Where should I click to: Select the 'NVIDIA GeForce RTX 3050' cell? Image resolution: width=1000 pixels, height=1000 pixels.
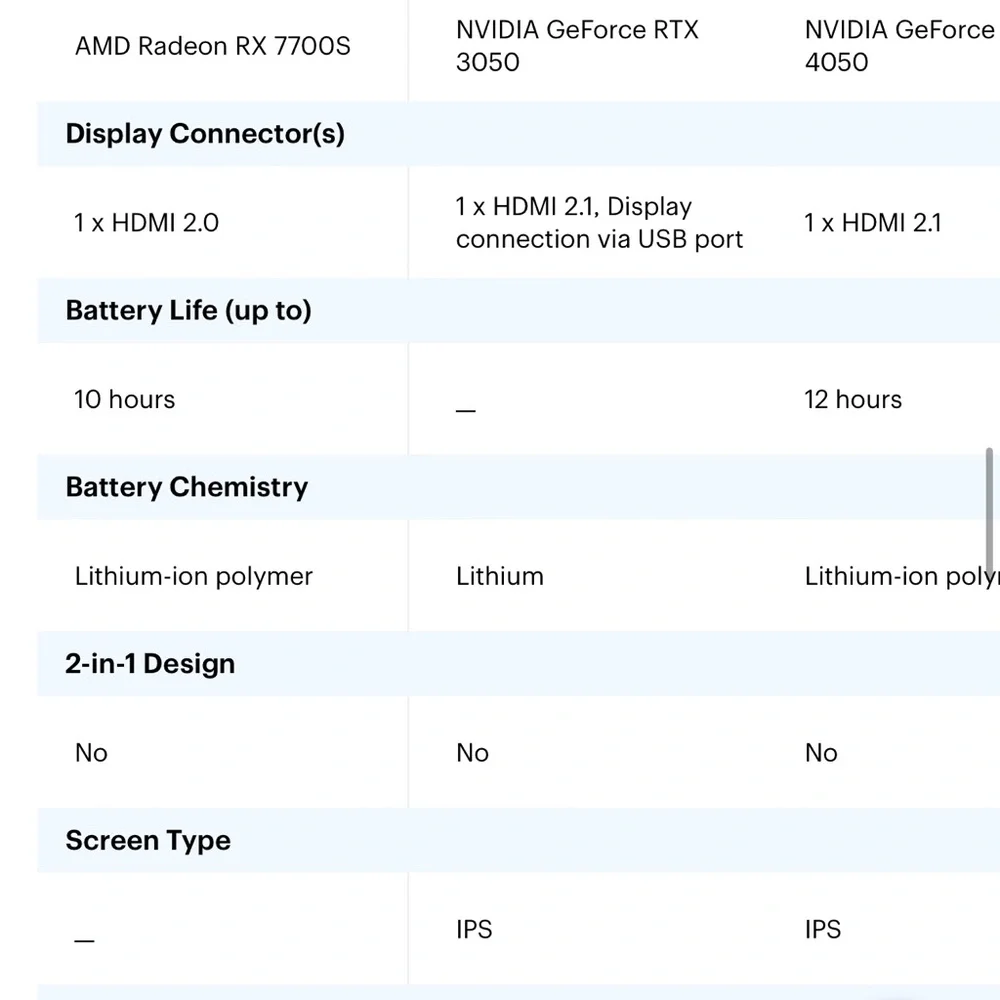[577, 46]
